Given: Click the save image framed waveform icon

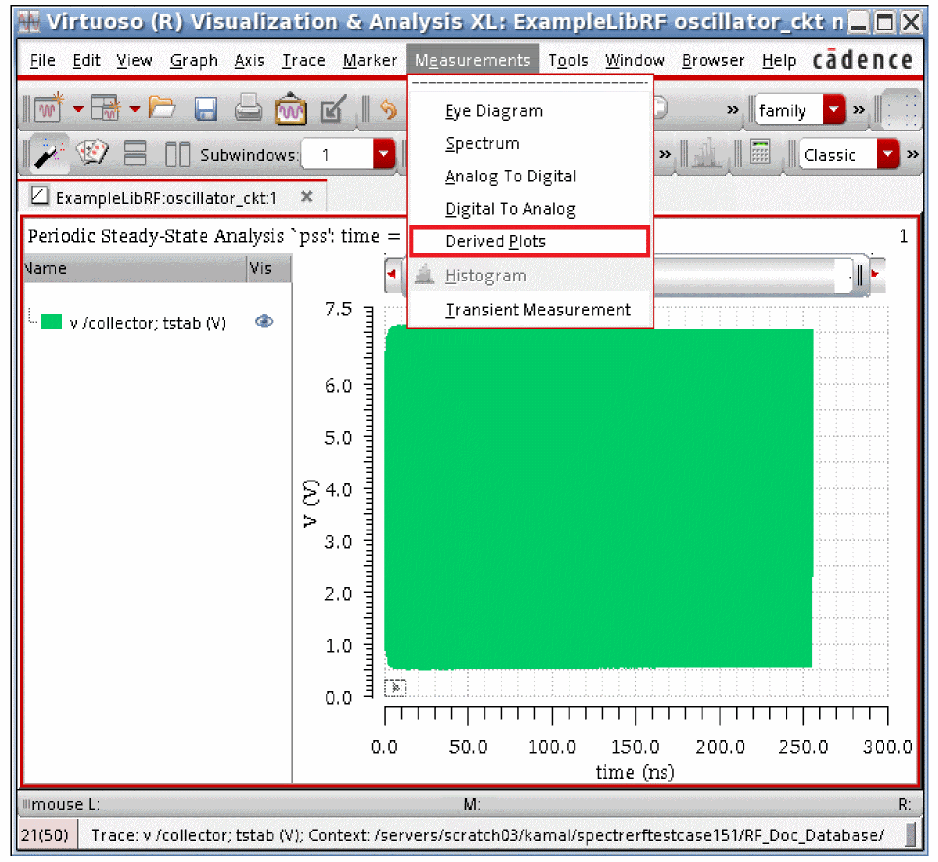Looking at the screenshot, I should coord(290,108).
